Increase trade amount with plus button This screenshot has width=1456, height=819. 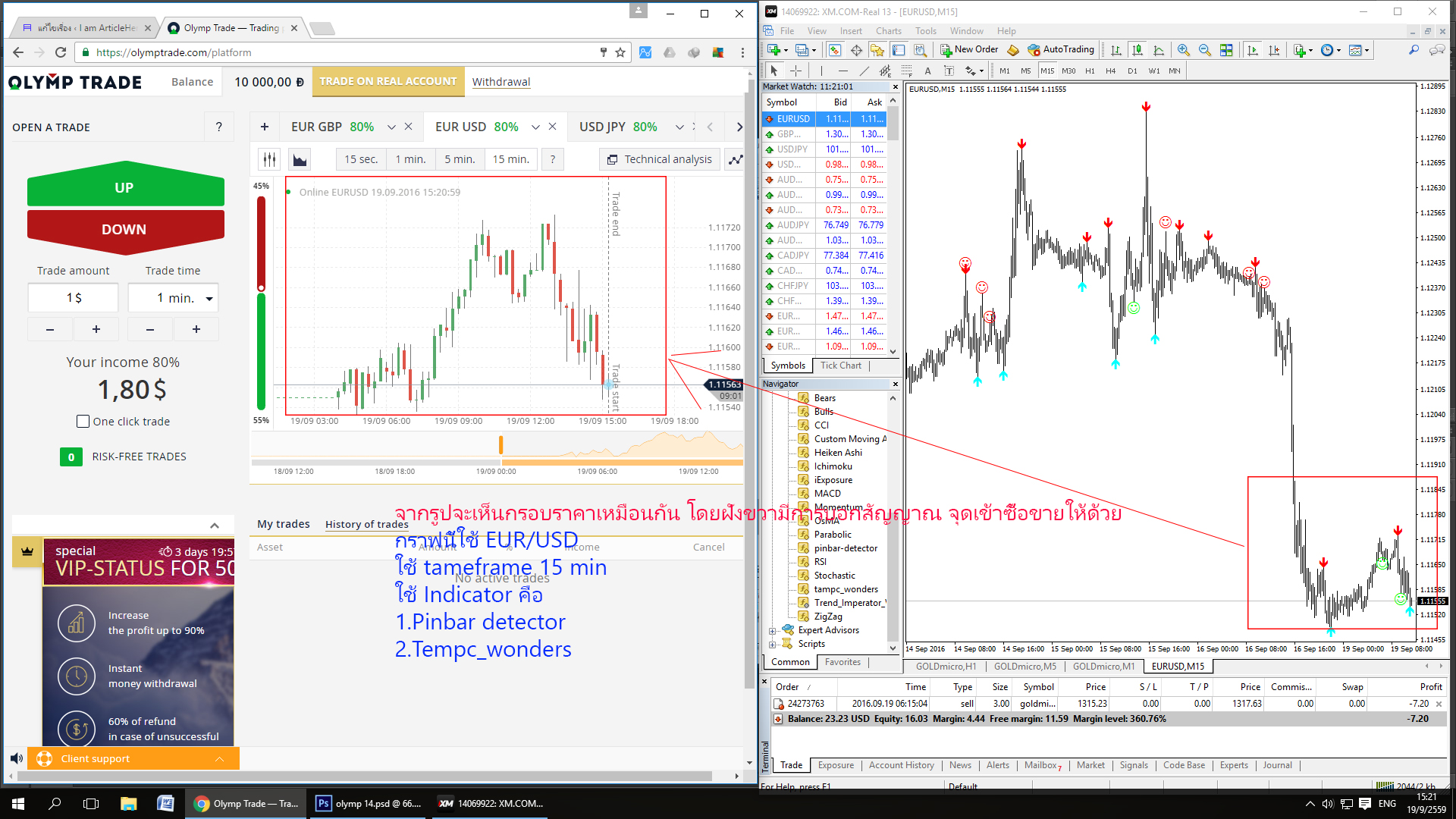pos(96,329)
